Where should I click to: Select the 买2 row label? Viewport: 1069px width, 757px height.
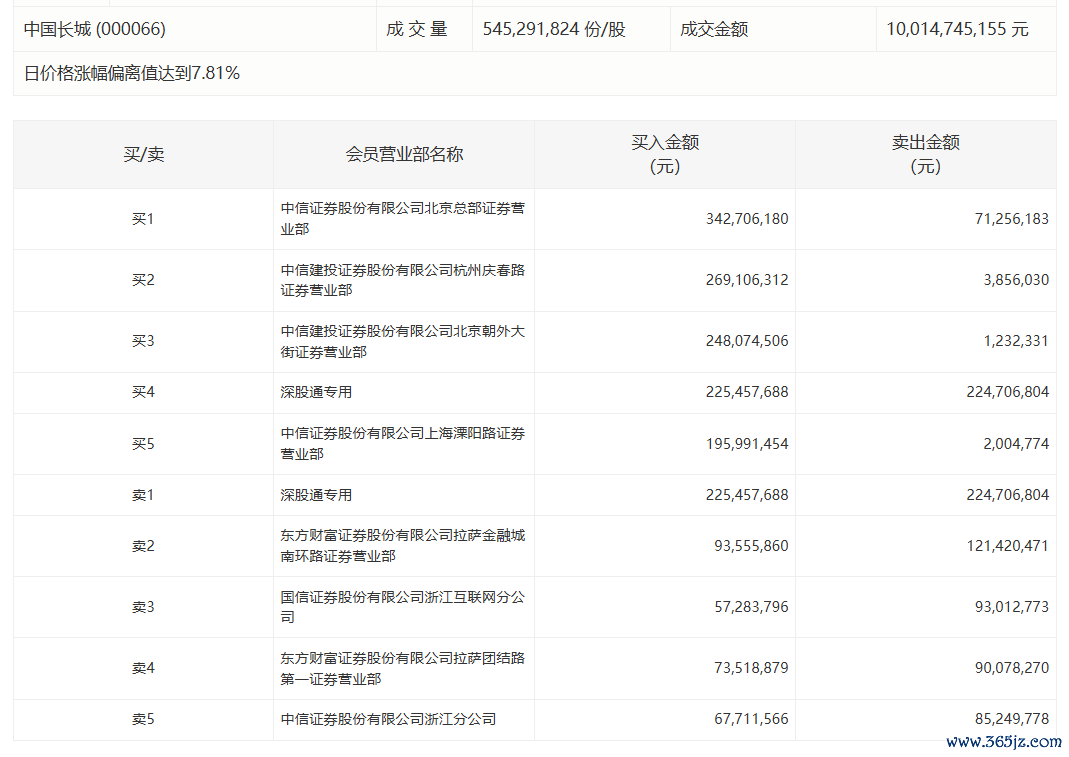(x=143, y=280)
